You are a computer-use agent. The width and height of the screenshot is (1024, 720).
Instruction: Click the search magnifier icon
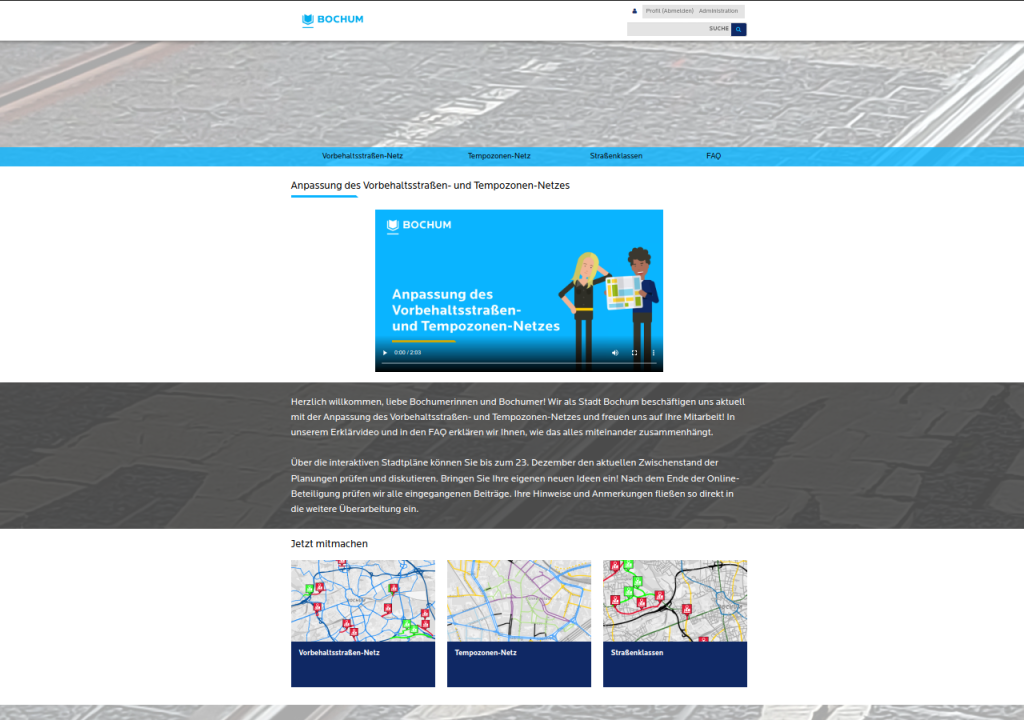click(738, 29)
